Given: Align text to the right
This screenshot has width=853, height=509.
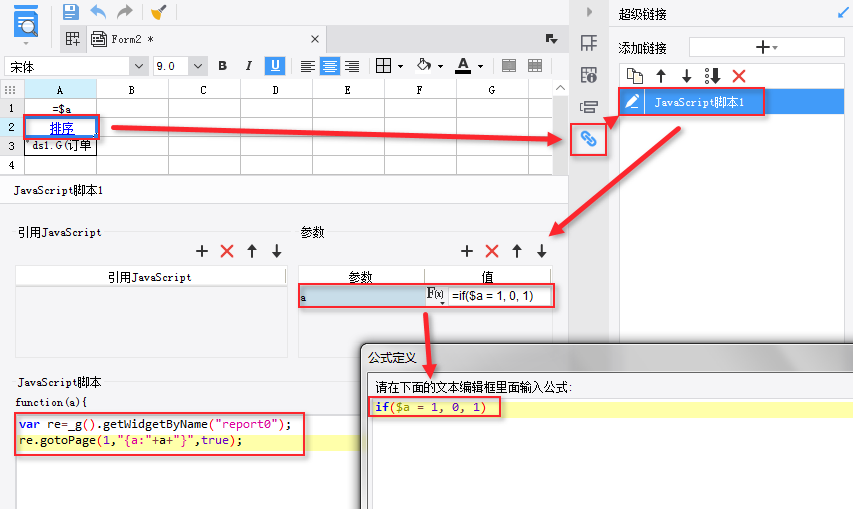Looking at the screenshot, I should (352, 66).
